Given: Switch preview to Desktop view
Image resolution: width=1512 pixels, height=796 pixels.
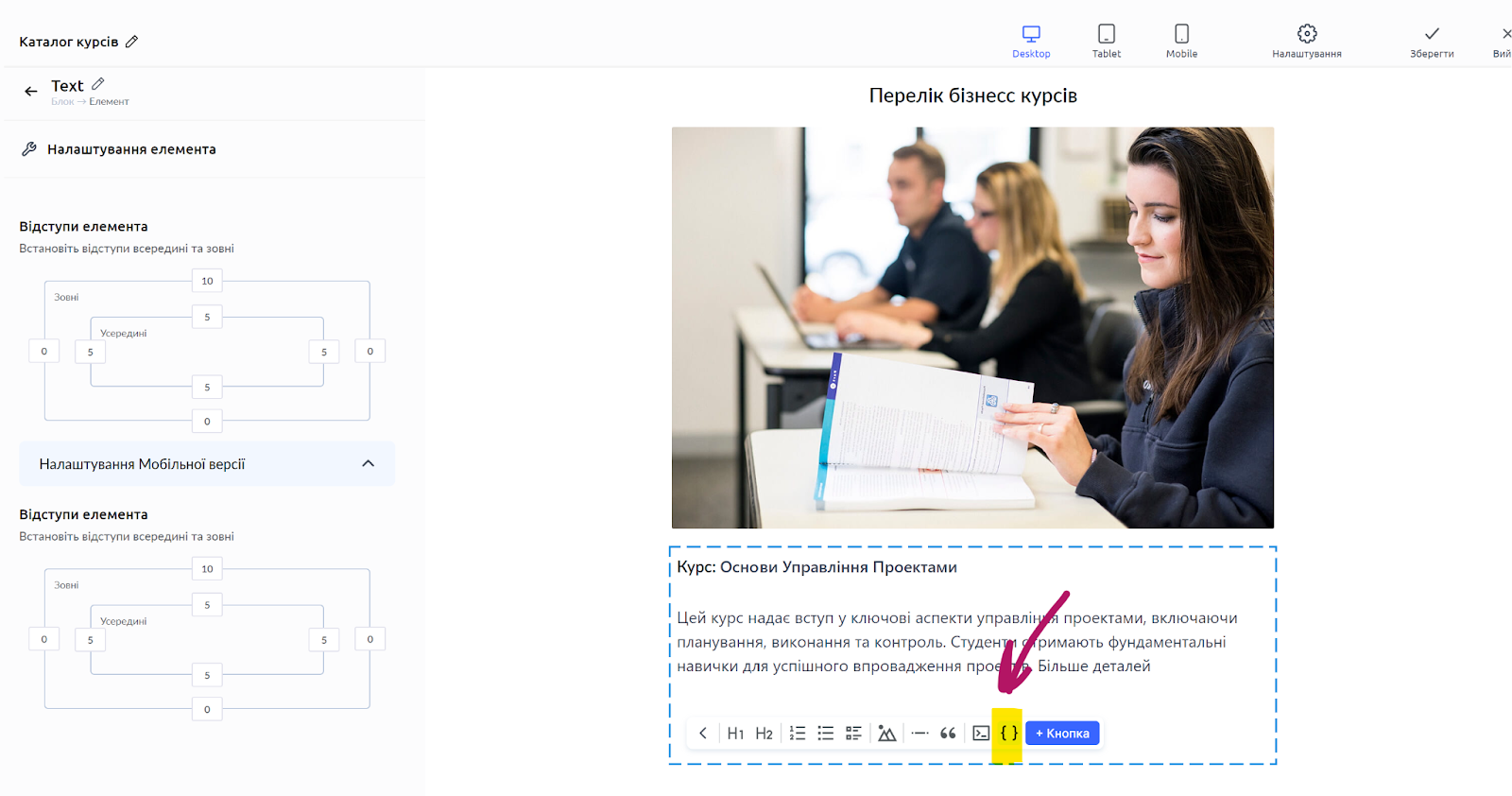Looking at the screenshot, I should (x=1031, y=42).
